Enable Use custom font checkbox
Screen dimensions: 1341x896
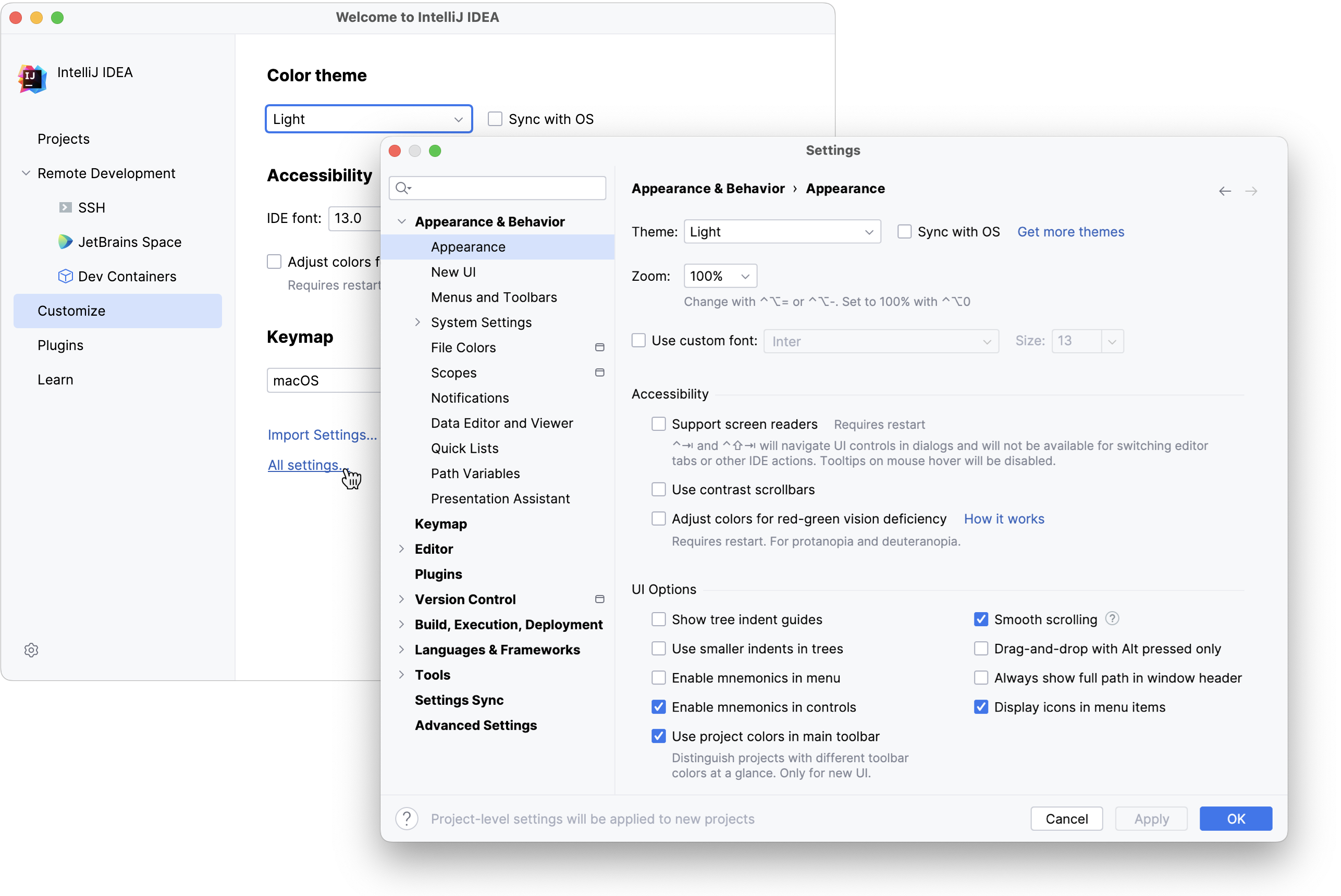tap(638, 341)
